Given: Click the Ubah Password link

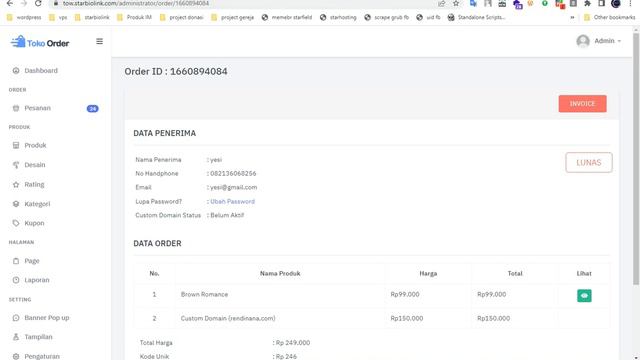Looking at the screenshot, I should (232, 201).
